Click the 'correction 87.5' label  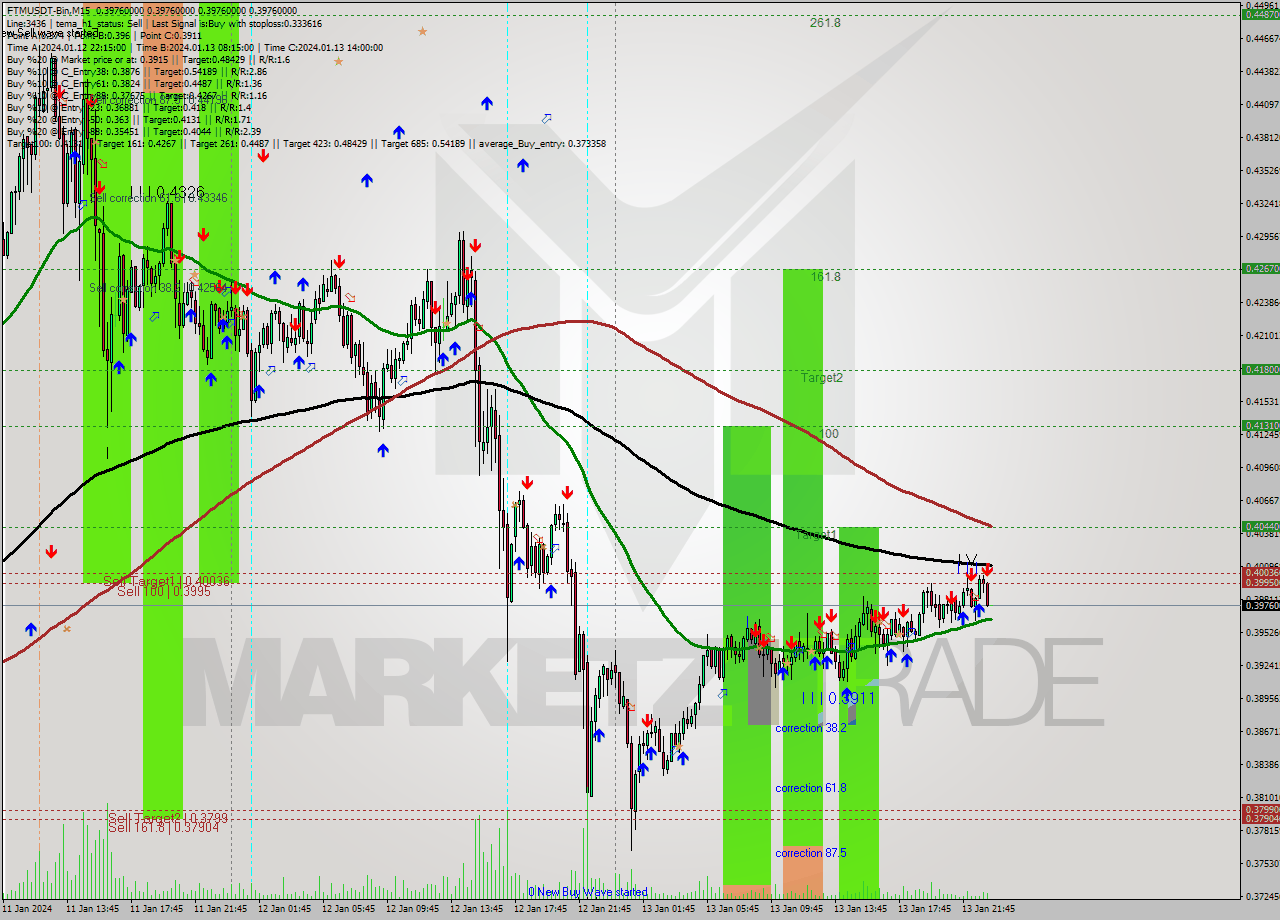point(810,853)
